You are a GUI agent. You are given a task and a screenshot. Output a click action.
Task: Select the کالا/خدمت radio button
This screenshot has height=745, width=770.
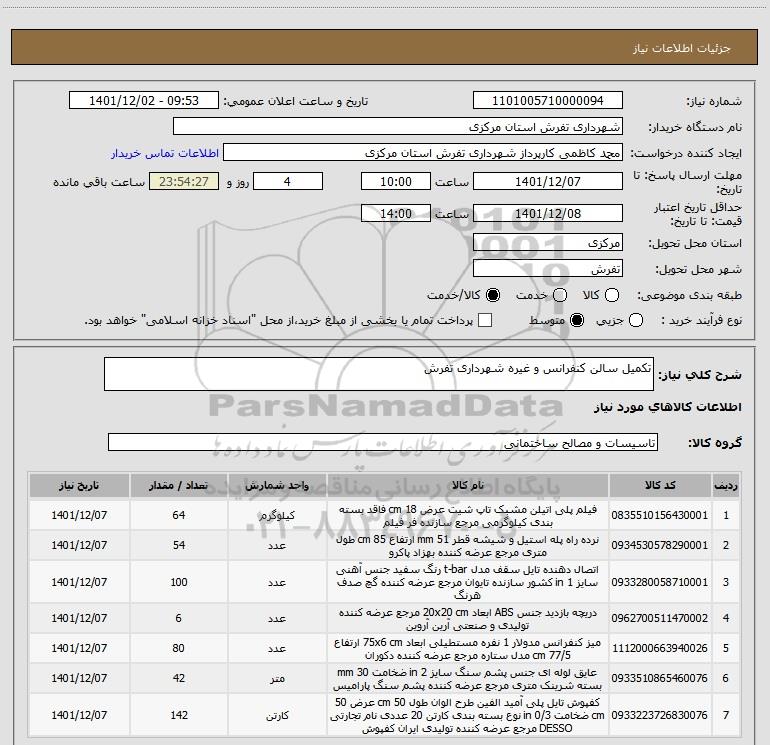coord(493,295)
